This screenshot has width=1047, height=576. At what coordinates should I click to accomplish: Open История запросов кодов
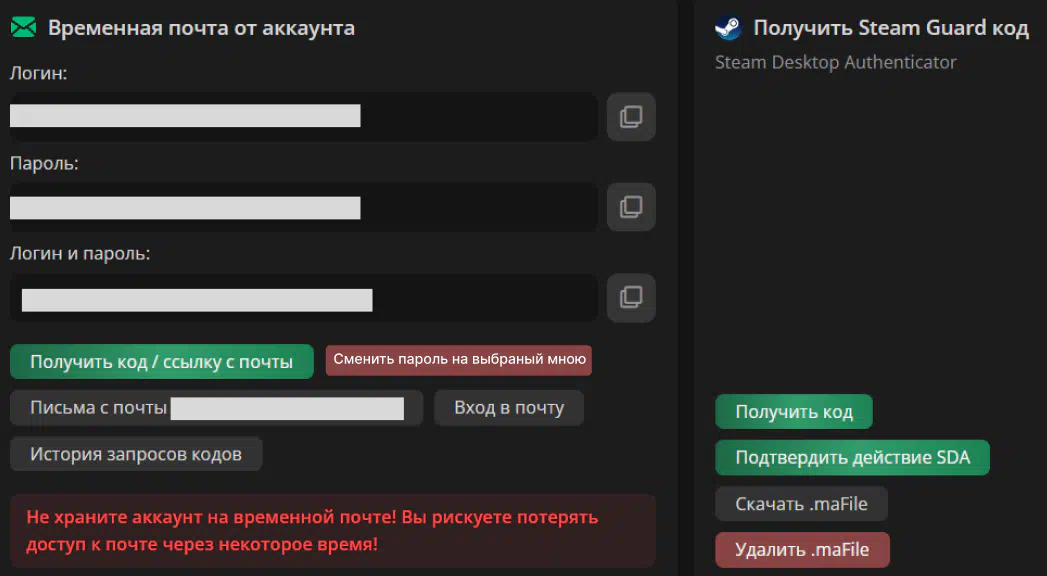coord(136,454)
